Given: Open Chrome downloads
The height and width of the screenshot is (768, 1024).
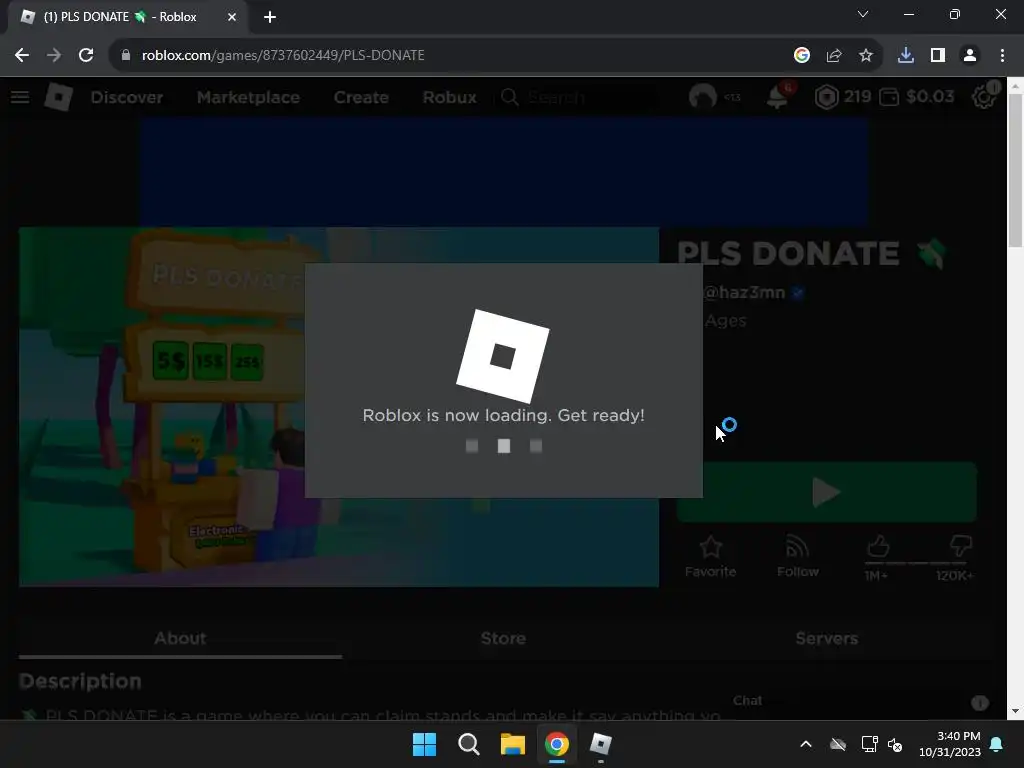Looking at the screenshot, I should click(905, 56).
